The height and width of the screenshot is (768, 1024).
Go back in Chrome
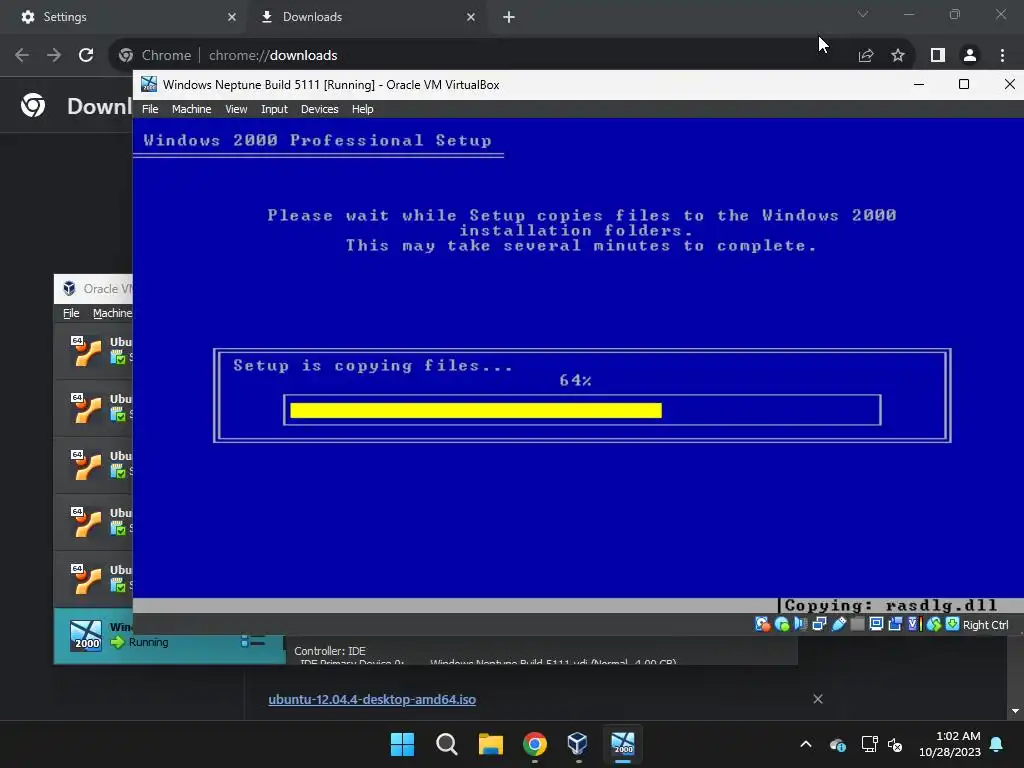[22, 55]
